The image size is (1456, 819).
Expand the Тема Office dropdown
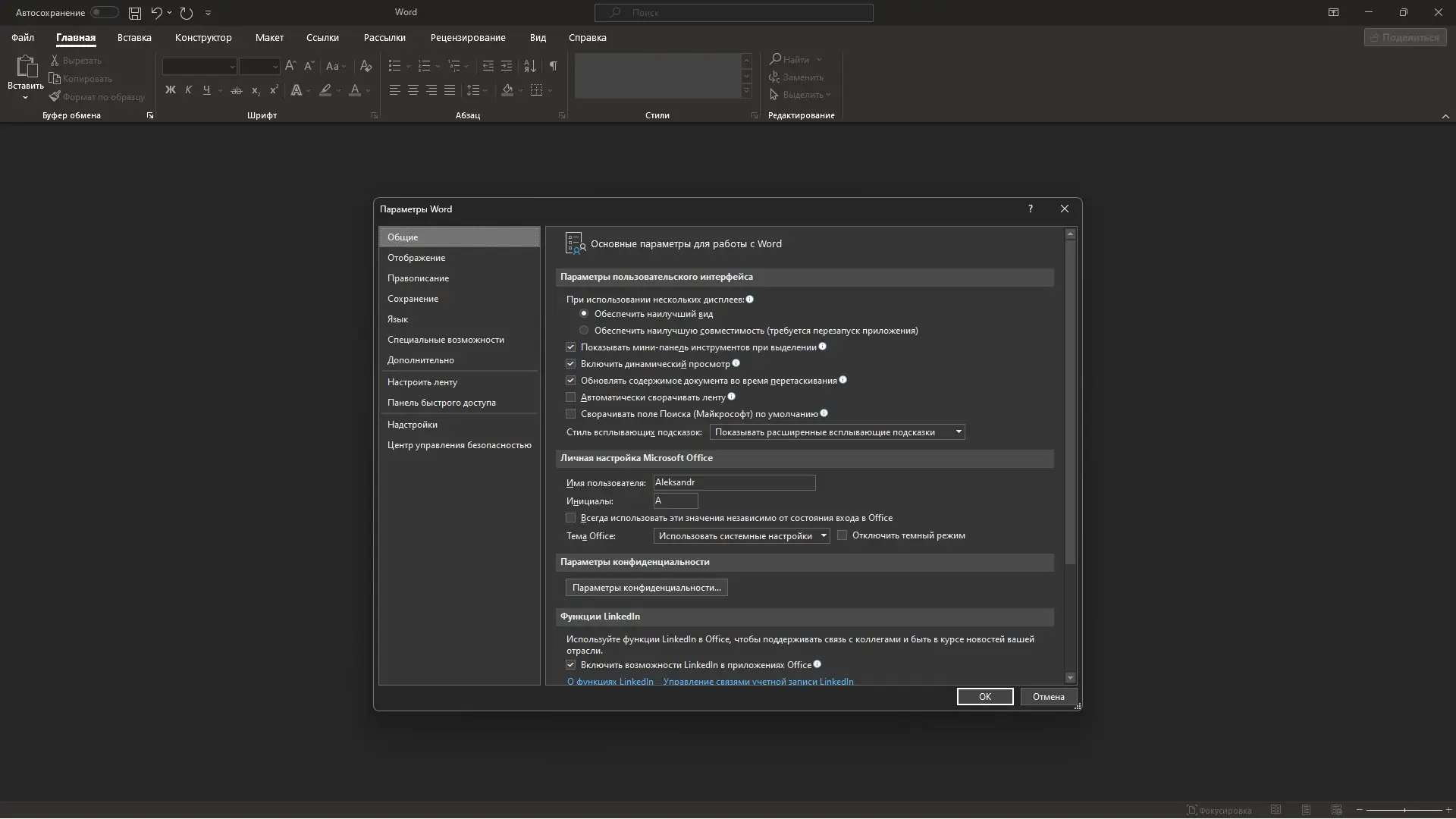741,536
